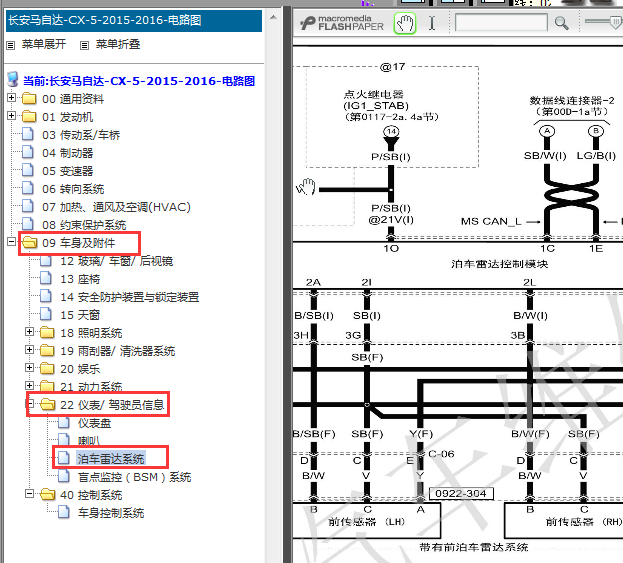Open the 仪表盘 page

point(95,423)
